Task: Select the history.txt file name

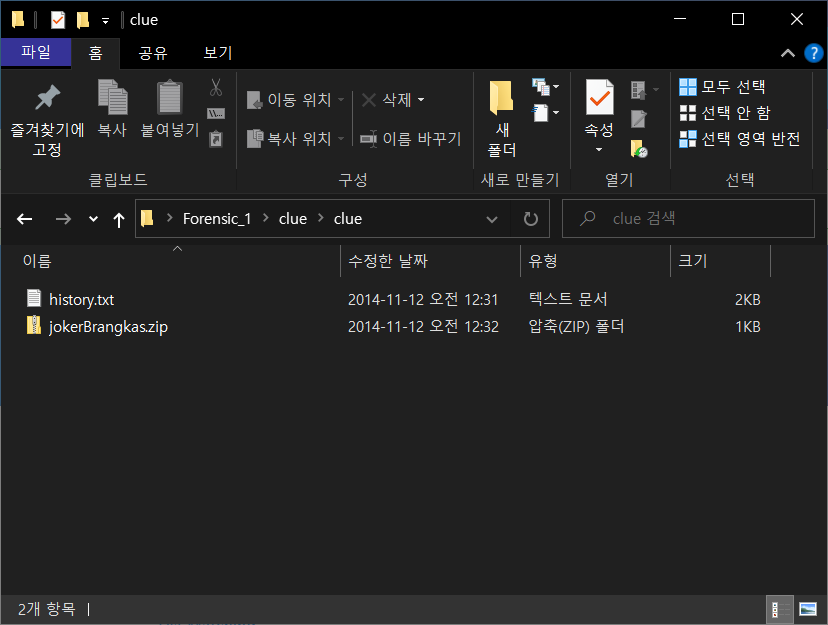Action: 81,300
